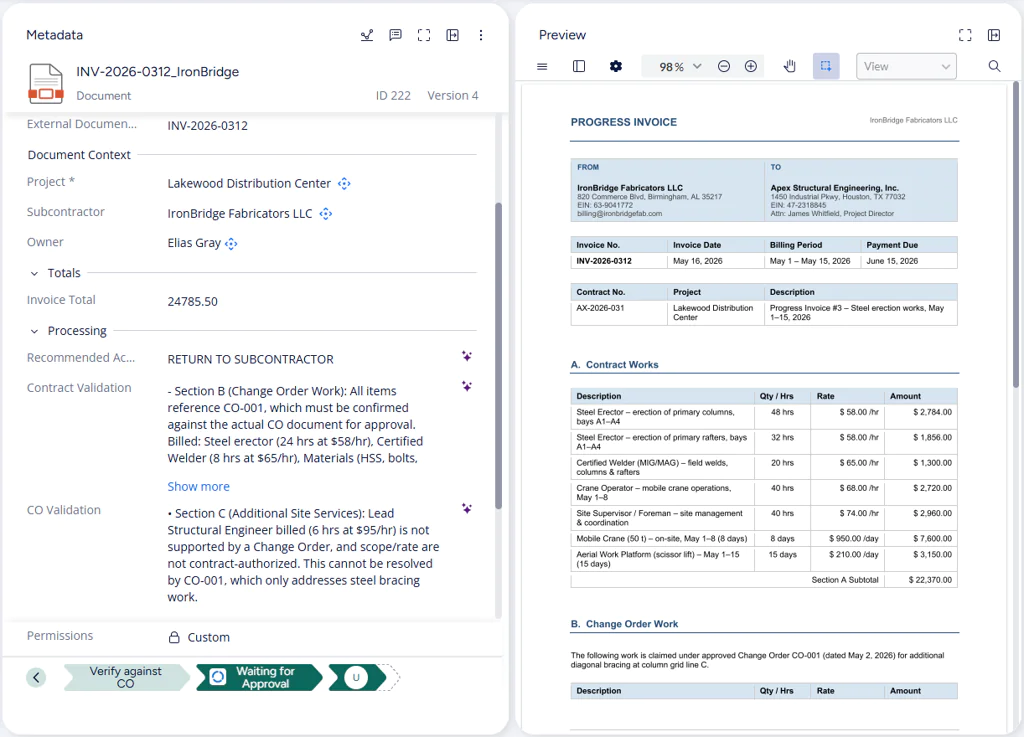1024x737 pixels.
Task: Collapse the Totals section
Action: pos(35,274)
